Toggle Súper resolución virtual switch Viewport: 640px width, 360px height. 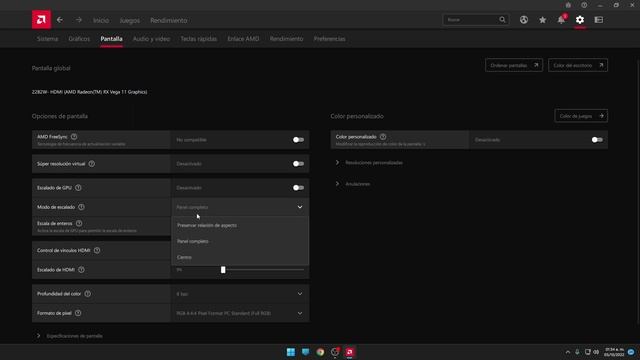(x=298, y=164)
